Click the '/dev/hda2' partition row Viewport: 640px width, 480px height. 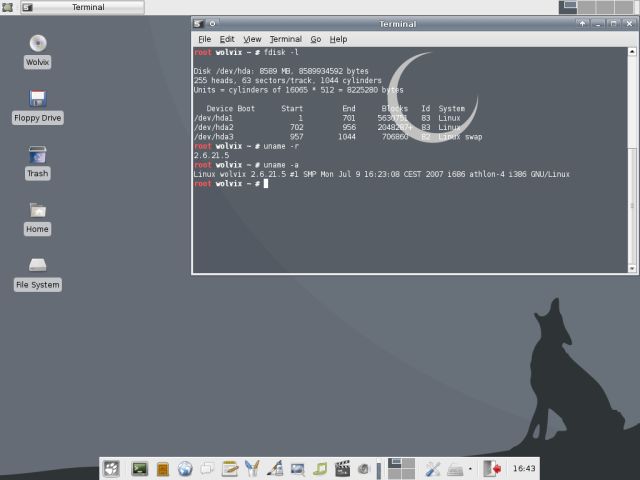[x=327, y=127]
